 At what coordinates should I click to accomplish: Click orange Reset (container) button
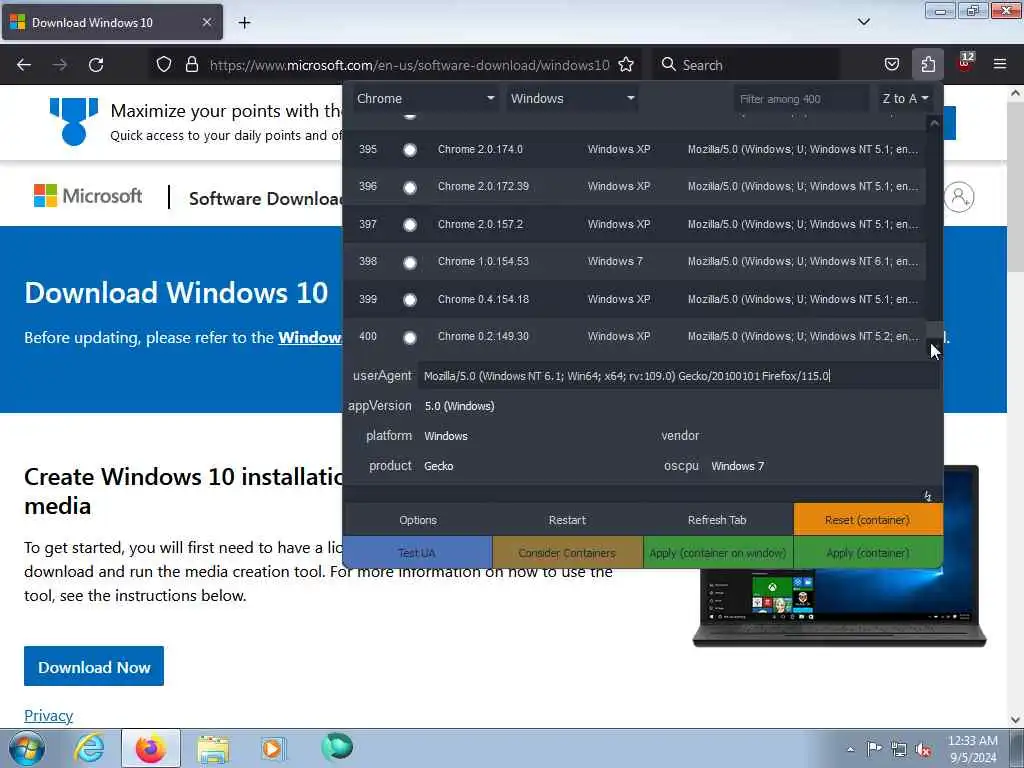pyautogui.click(x=868, y=520)
